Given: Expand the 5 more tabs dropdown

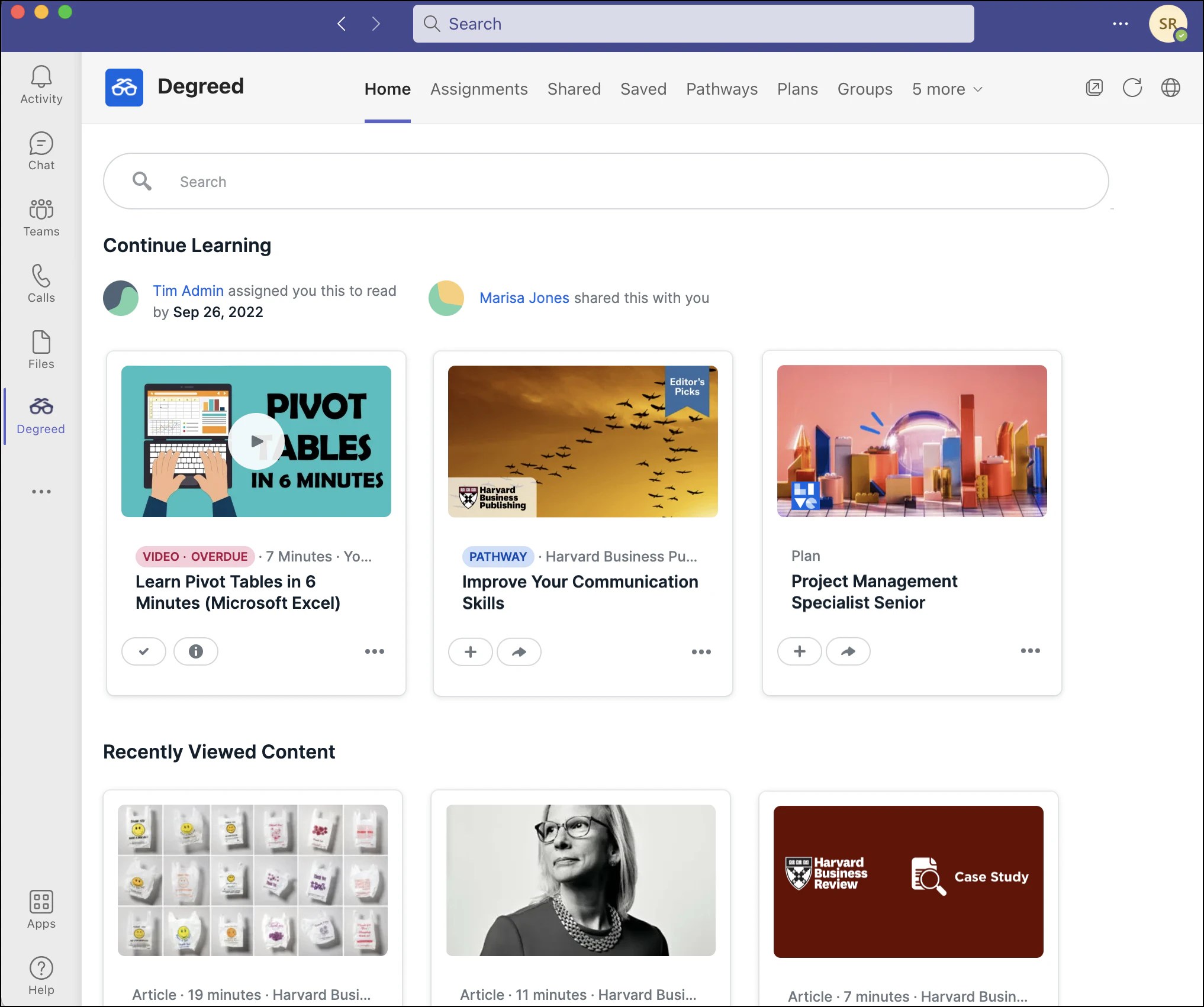Looking at the screenshot, I should tap(946, 89).
